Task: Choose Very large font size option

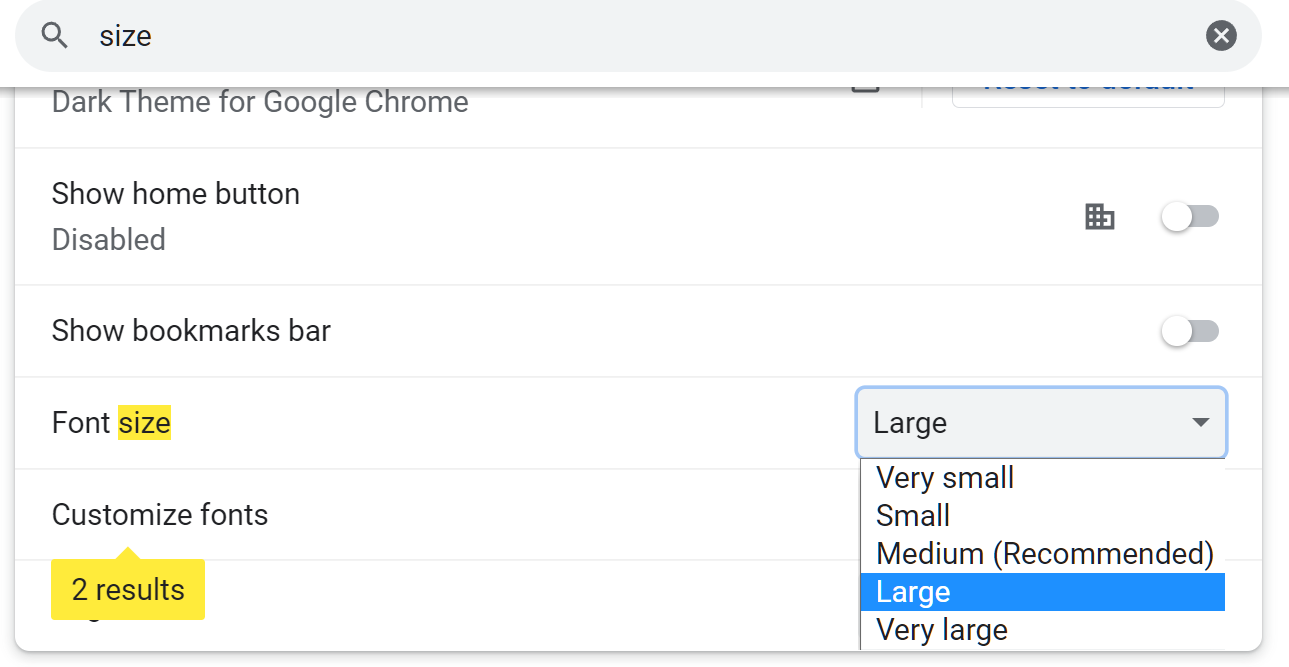Action: coord(941,630)
